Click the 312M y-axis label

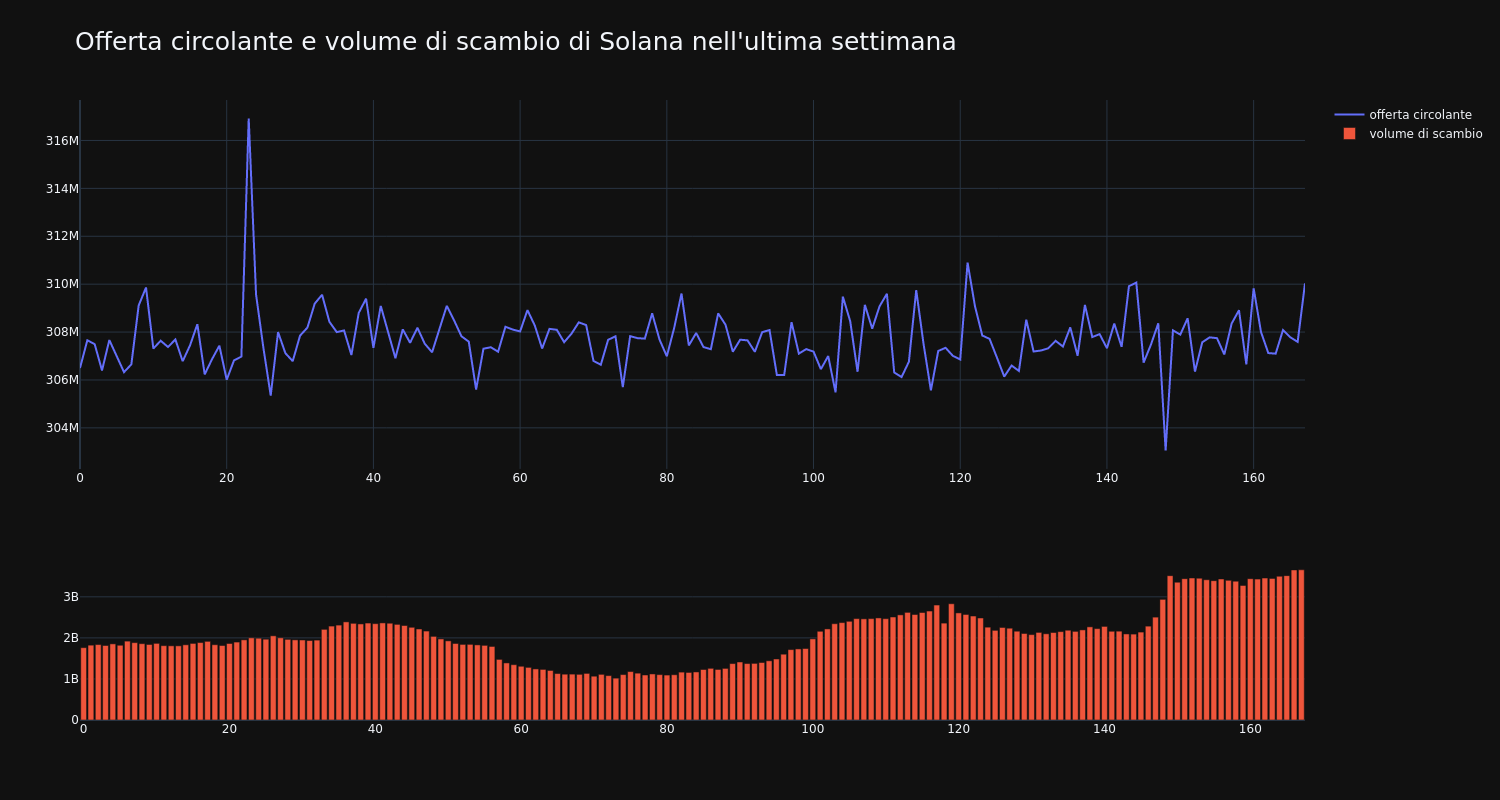pyautogui.click(x=62, y=236)
